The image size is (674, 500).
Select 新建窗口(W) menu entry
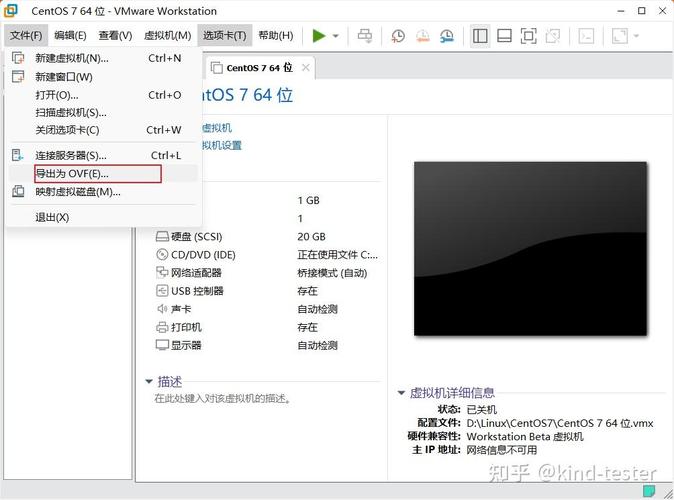click(103, 77)
